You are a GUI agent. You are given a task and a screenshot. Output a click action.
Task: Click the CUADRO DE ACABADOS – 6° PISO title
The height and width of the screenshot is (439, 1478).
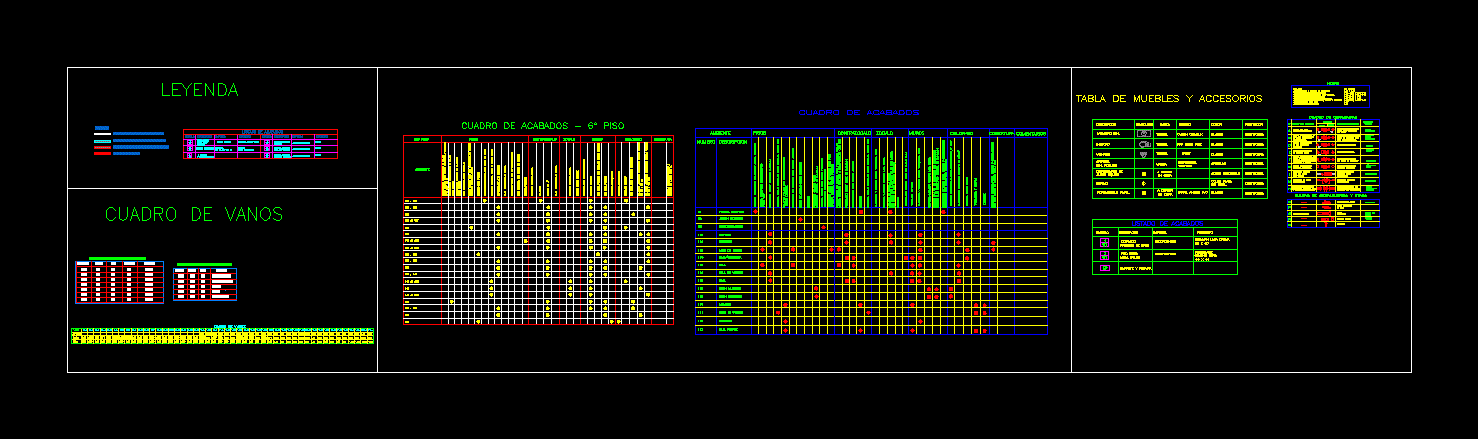[542, 125]
